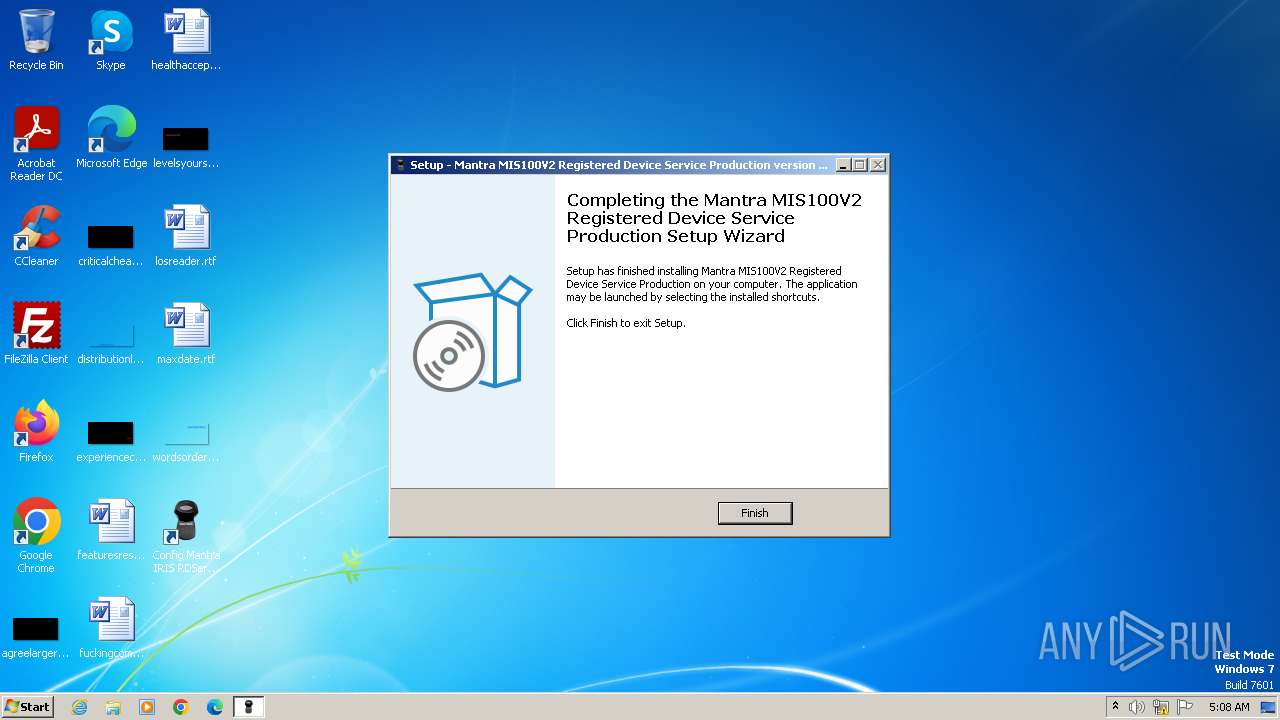Select the featuresres… Word document icon
This screenshot has width=1280, height=720.
111,531
